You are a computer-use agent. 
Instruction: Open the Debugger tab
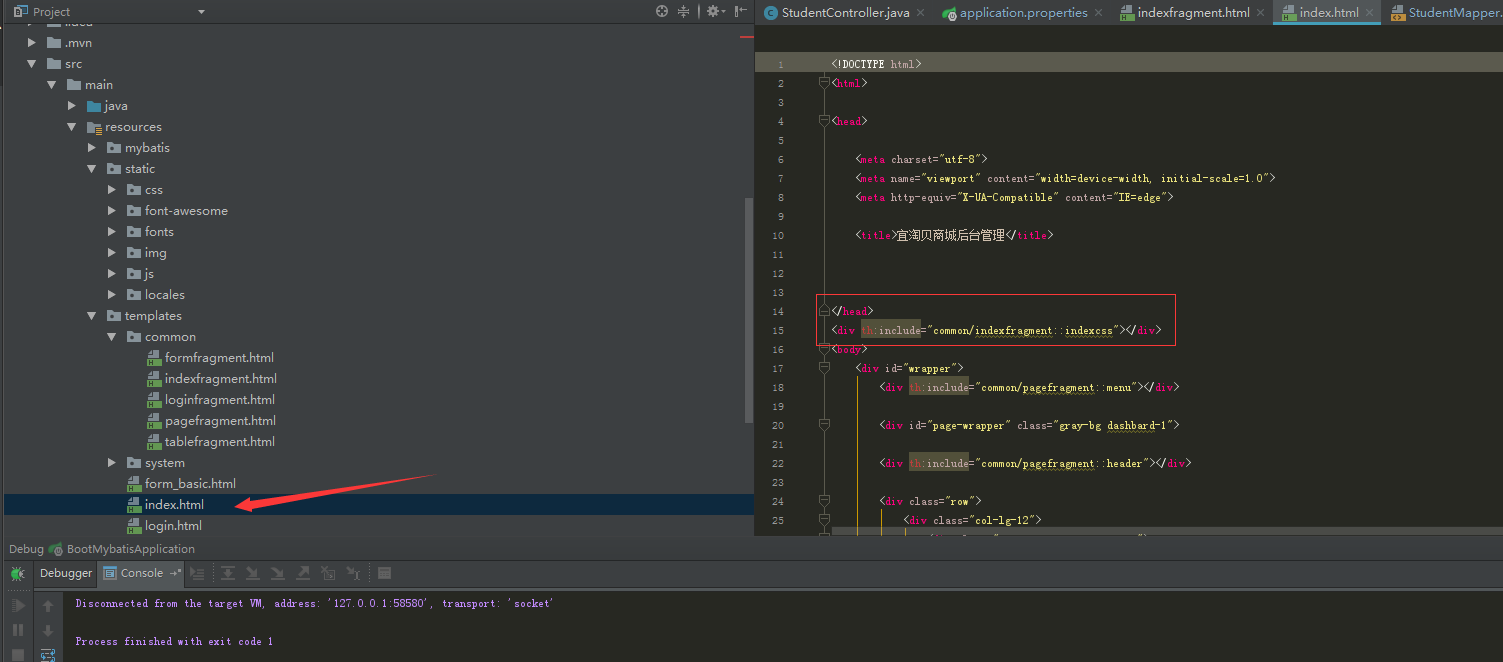(x=66, y=573)
